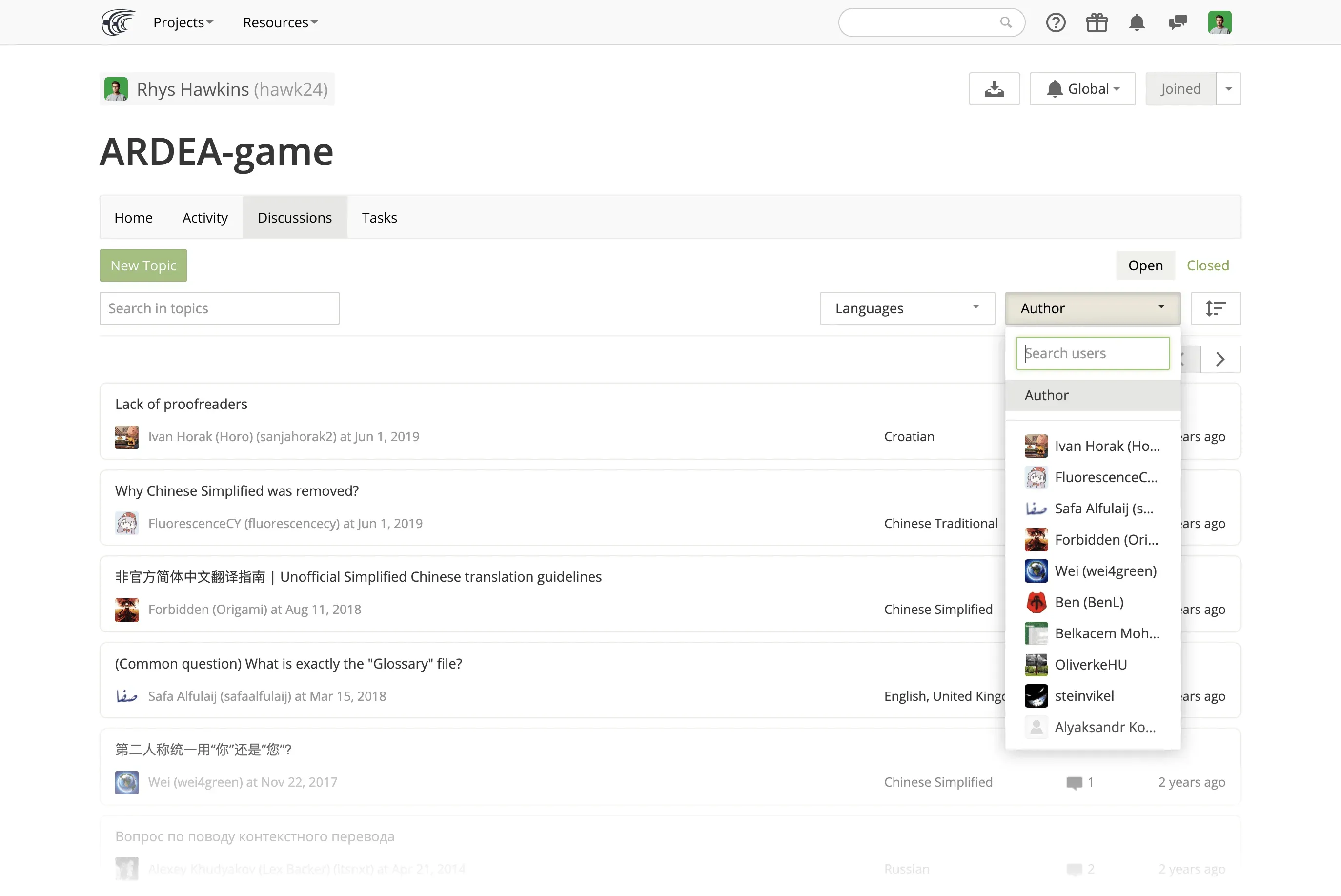Open the Projects menu
1341x896 pixels.
point(183,22)
